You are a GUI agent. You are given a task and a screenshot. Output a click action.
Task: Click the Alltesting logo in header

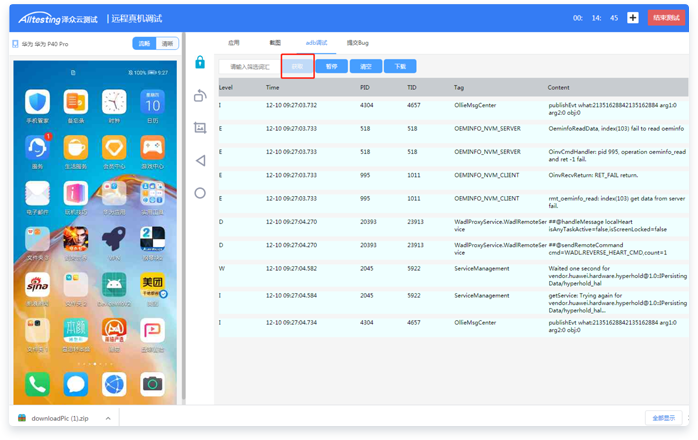tap(58, 19)
